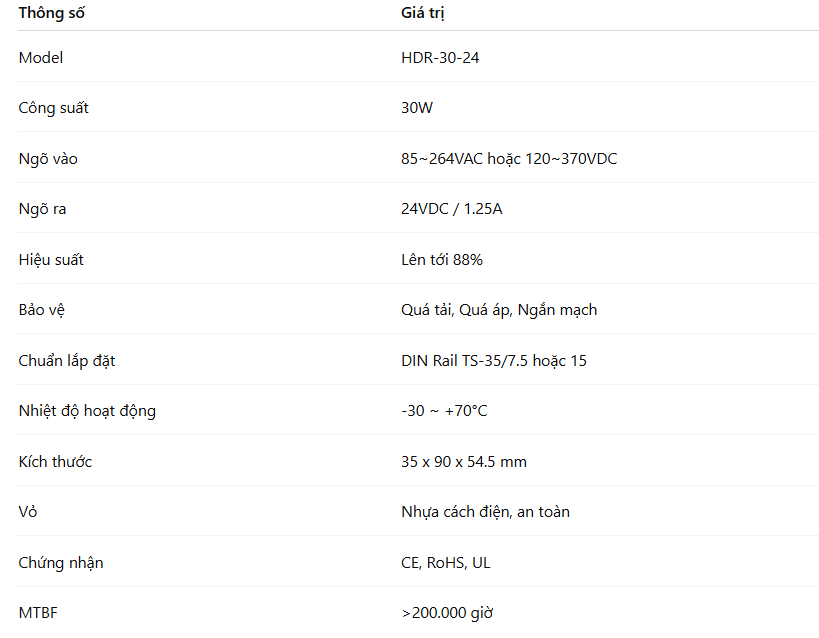Select the 30W power value
This screenshot has height=638, width=819.
[x=417, y=108]
